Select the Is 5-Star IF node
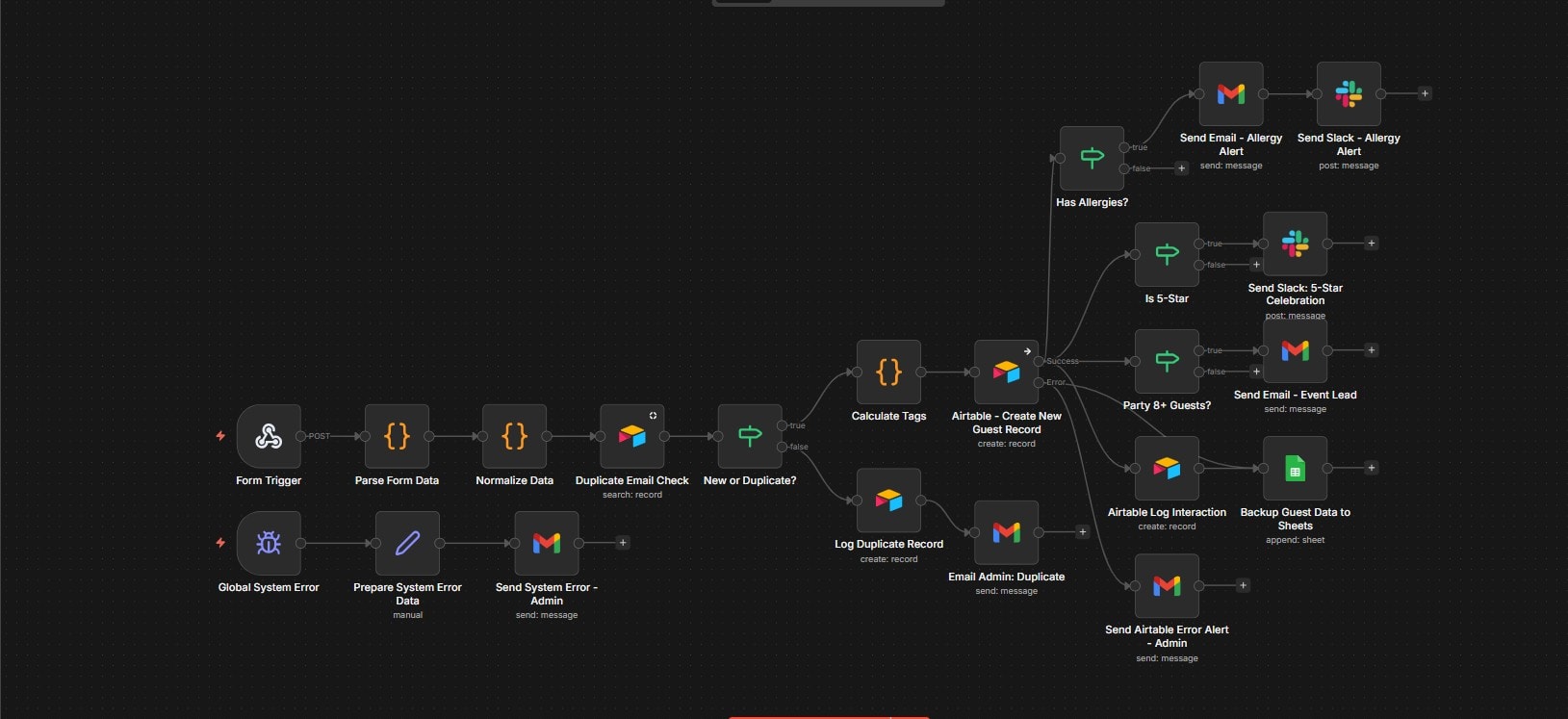1568x719 pixels. [1167, 254]
